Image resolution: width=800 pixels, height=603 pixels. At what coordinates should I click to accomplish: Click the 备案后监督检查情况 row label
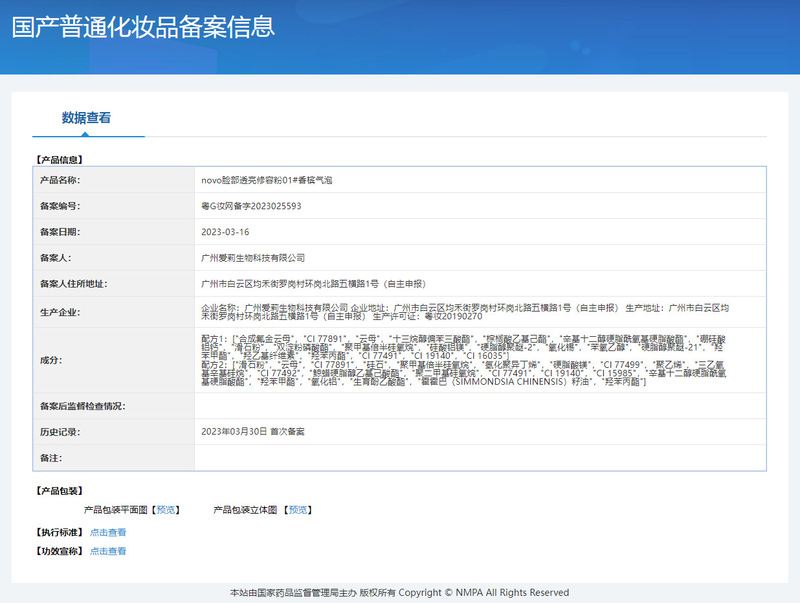point(83,406)
